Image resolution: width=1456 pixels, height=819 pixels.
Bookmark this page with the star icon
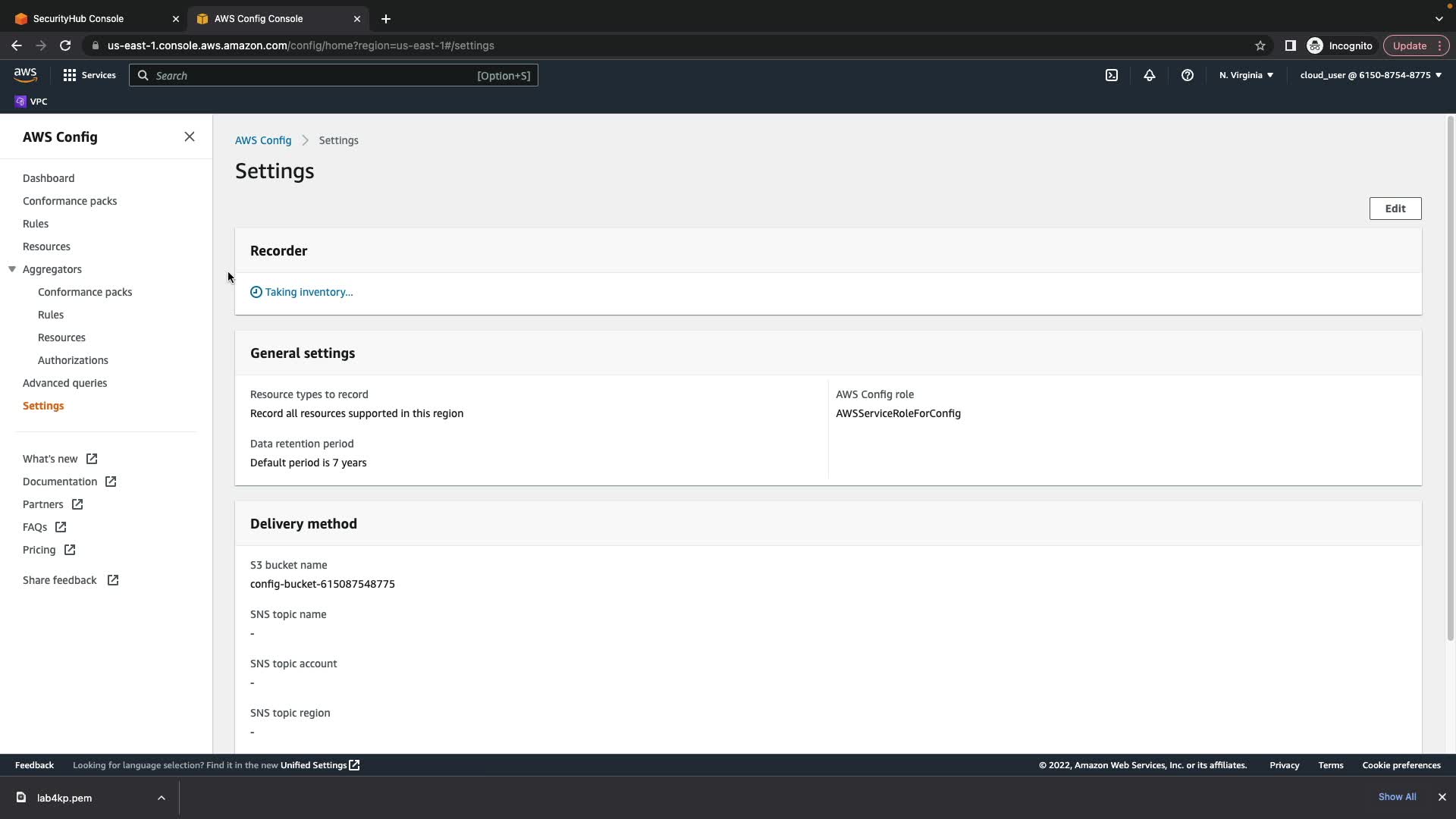[1260, 45]
